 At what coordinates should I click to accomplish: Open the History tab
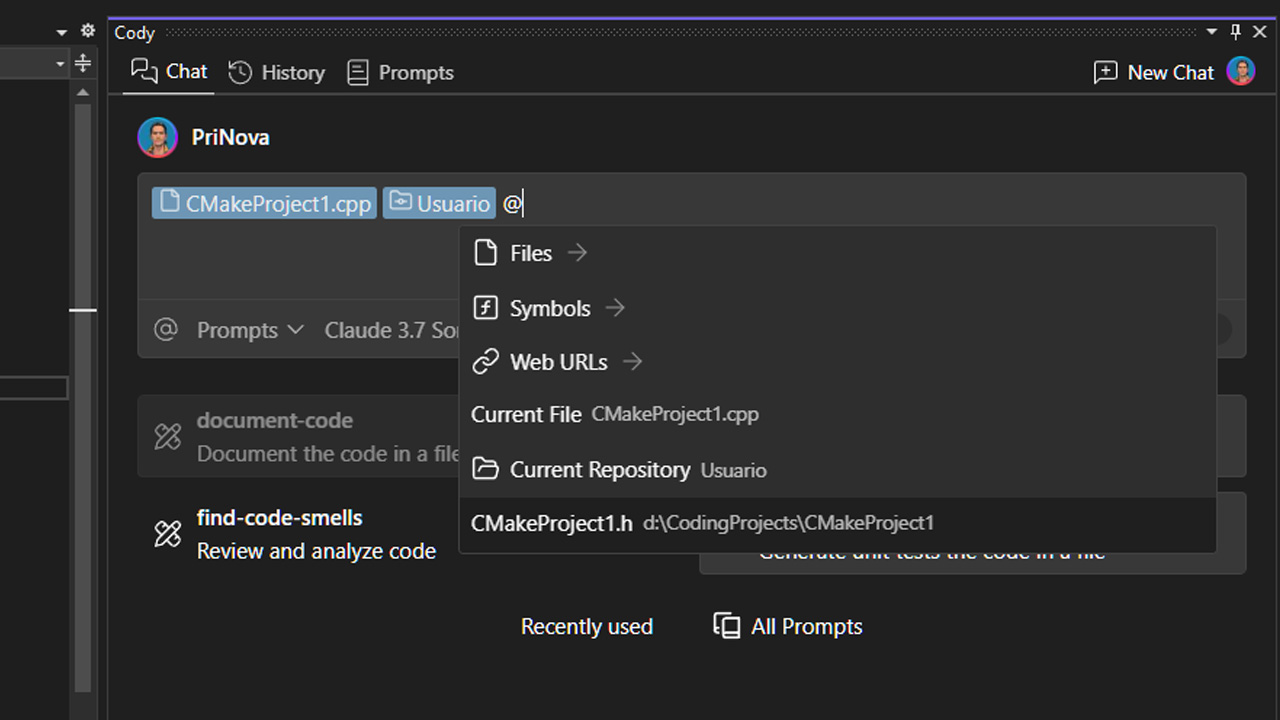click(x=276, y=72)
